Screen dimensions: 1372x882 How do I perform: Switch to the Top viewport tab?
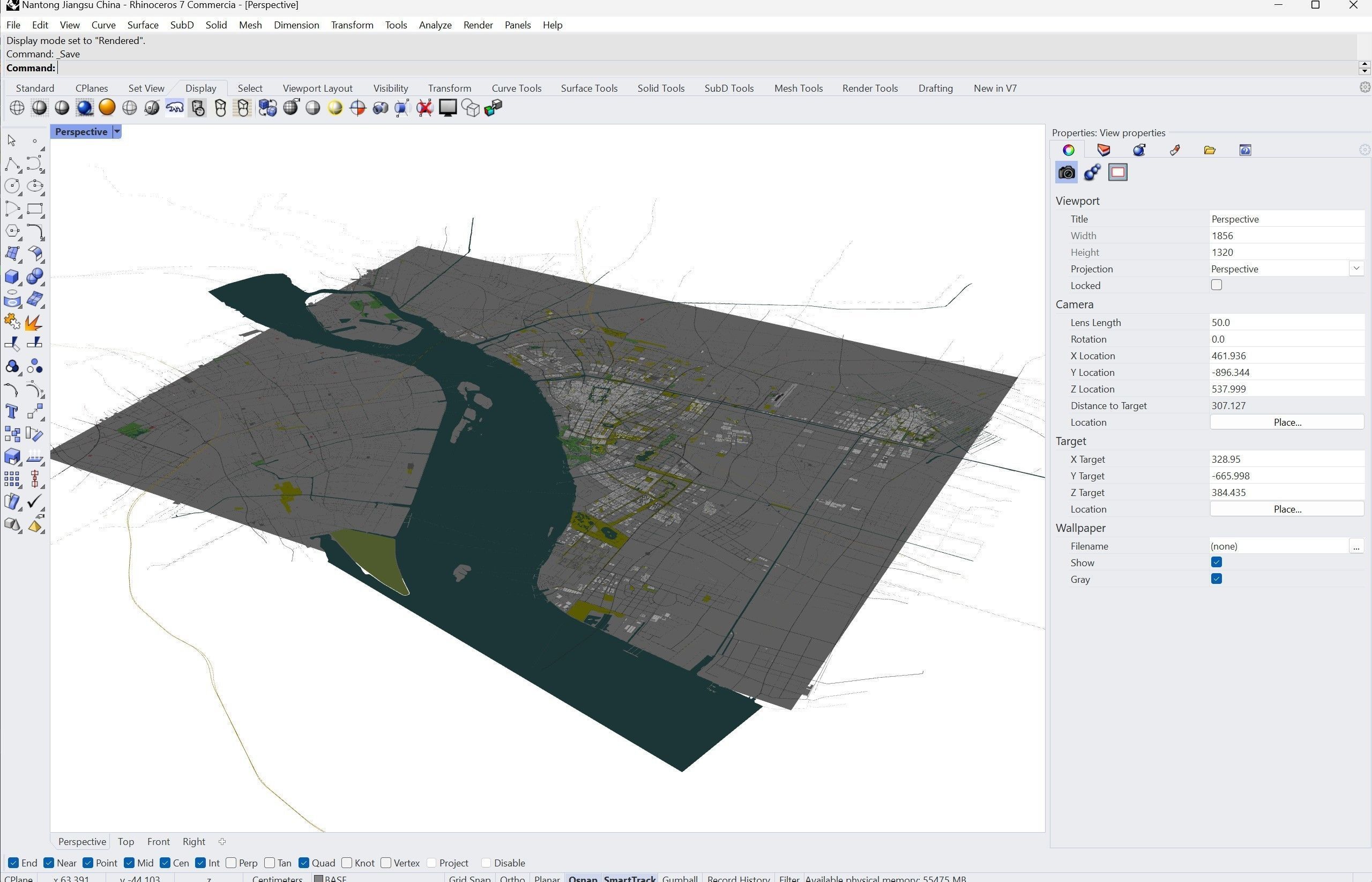[125, 841]
